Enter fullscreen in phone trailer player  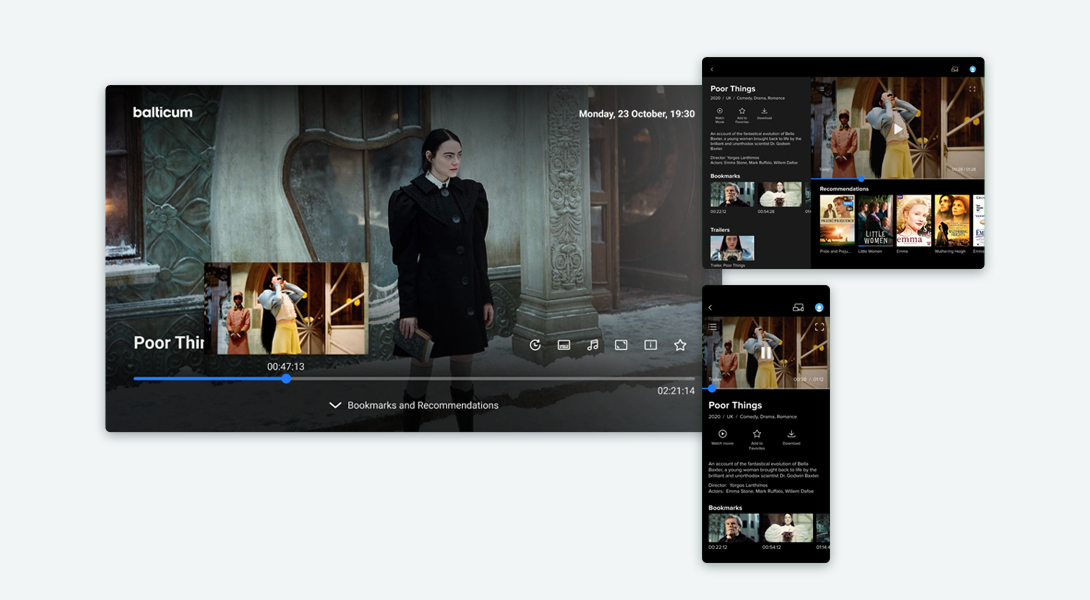(819, 327)
